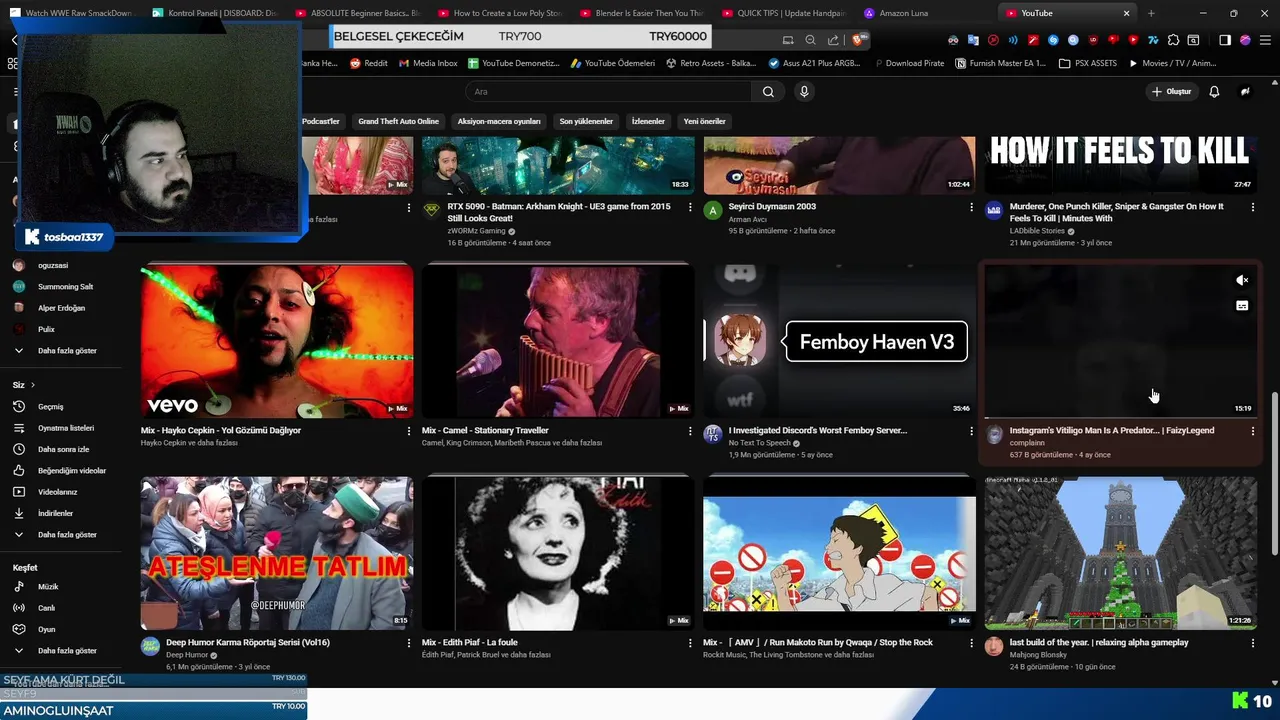Open the browser extensions puzzle icon
The height and width of the screenshot is (720, 1280).
tap(1174, 40)
